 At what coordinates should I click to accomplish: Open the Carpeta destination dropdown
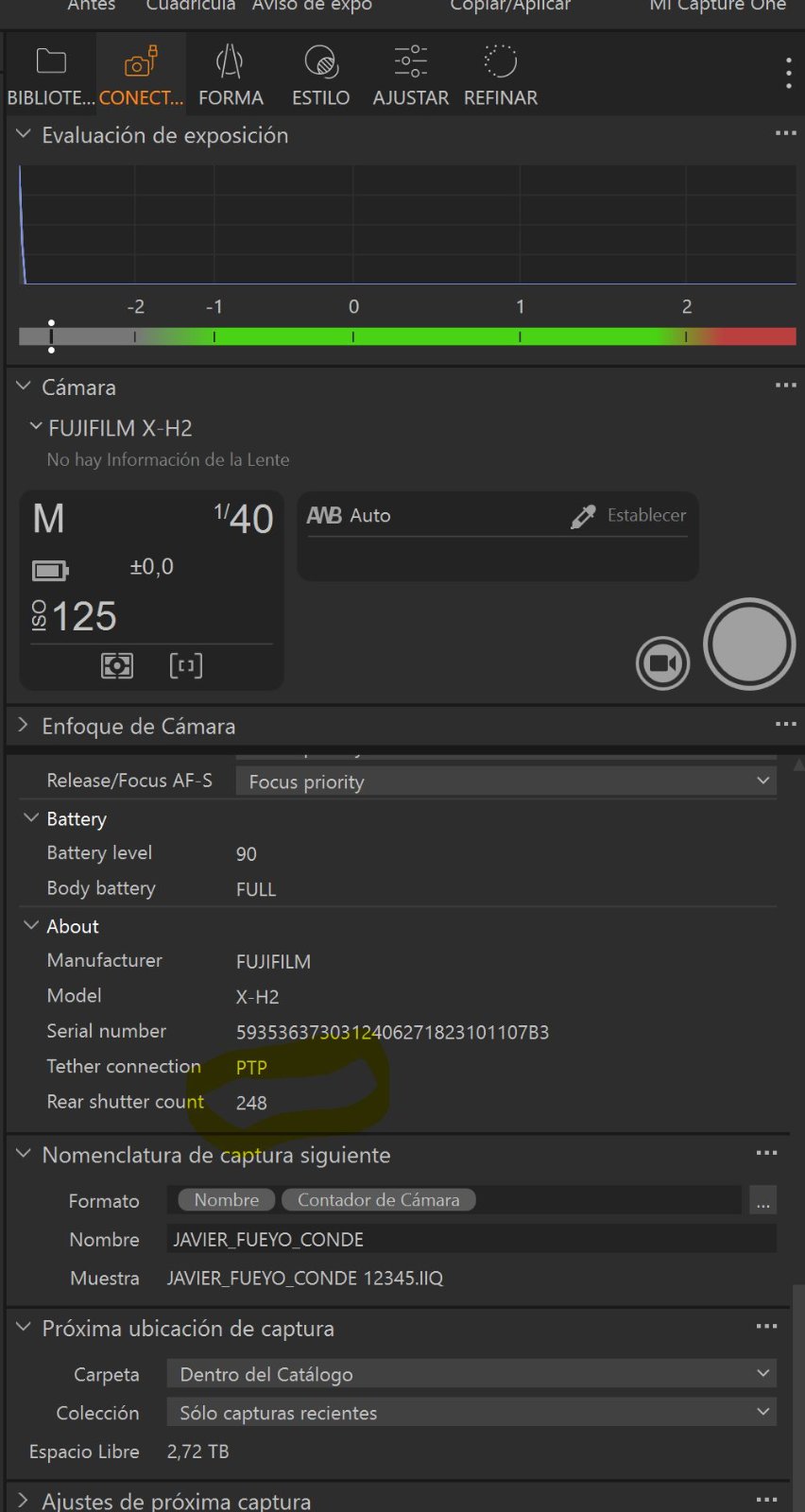click(x=471, y=1374)
